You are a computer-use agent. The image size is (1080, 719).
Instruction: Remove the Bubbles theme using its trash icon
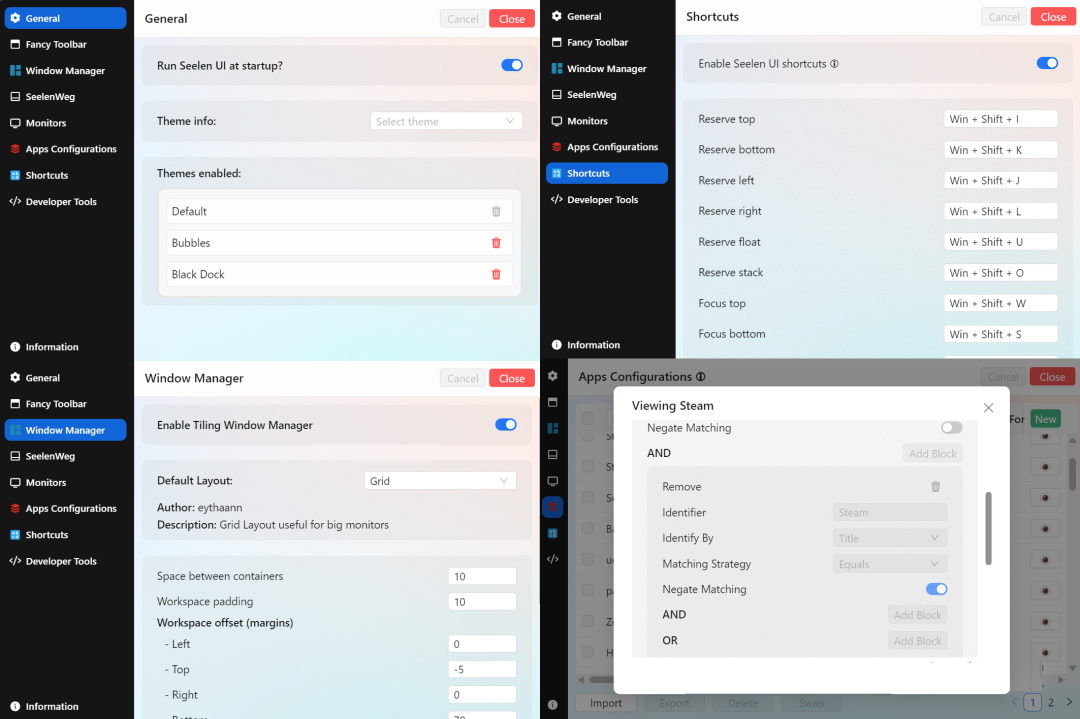click(496, 242)
